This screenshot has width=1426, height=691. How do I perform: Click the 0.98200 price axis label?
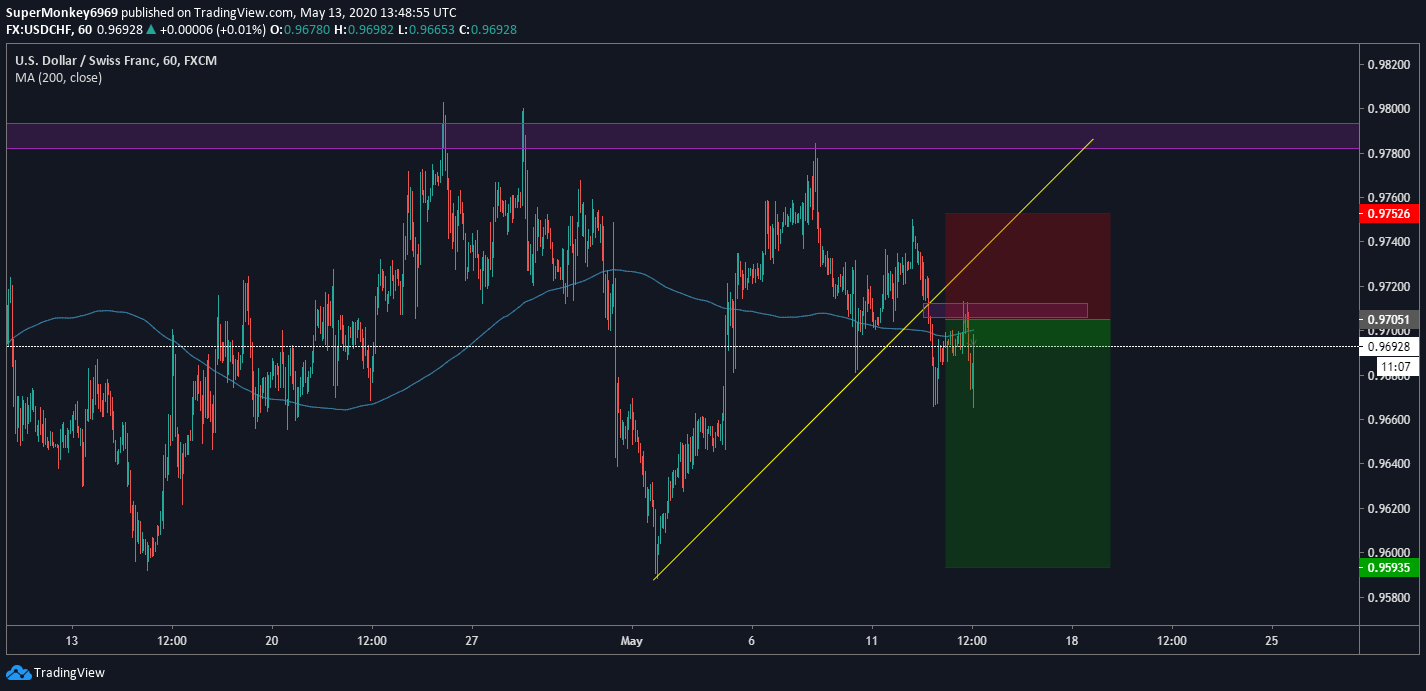pos(1389,64)
